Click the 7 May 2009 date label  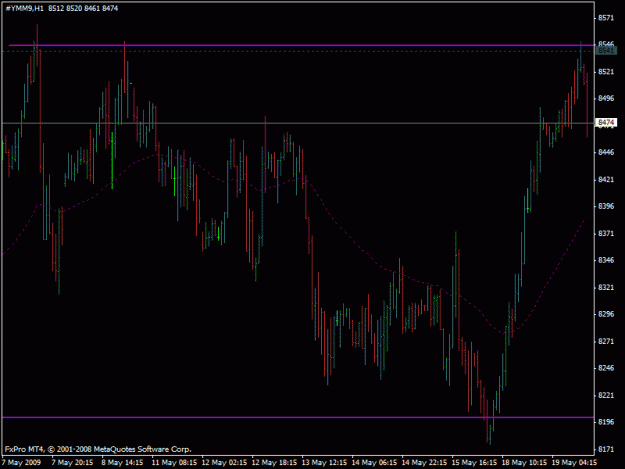(x=21, y=462)
